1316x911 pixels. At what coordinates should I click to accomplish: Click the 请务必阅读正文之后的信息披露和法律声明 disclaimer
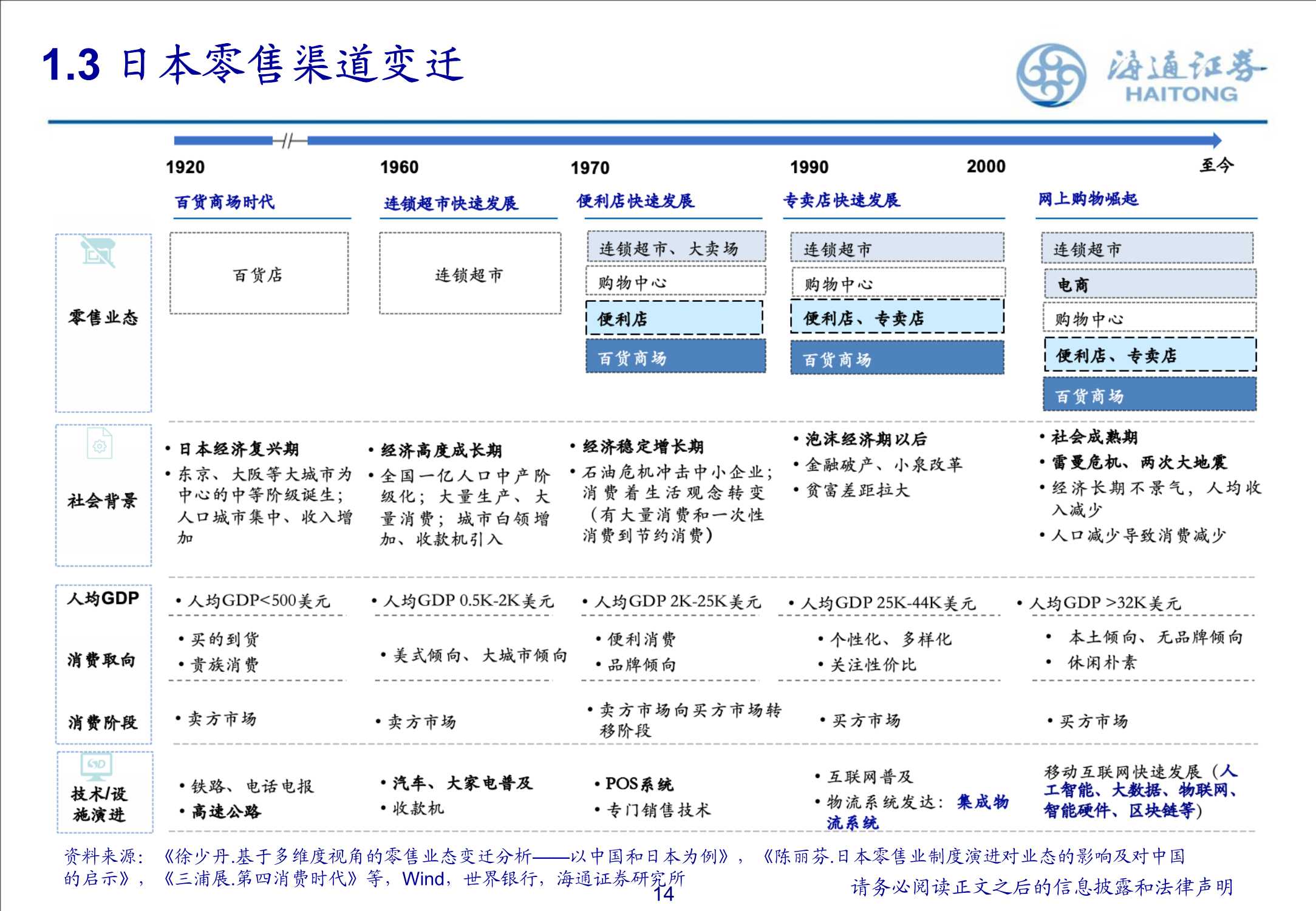(x=1042, y=887)
